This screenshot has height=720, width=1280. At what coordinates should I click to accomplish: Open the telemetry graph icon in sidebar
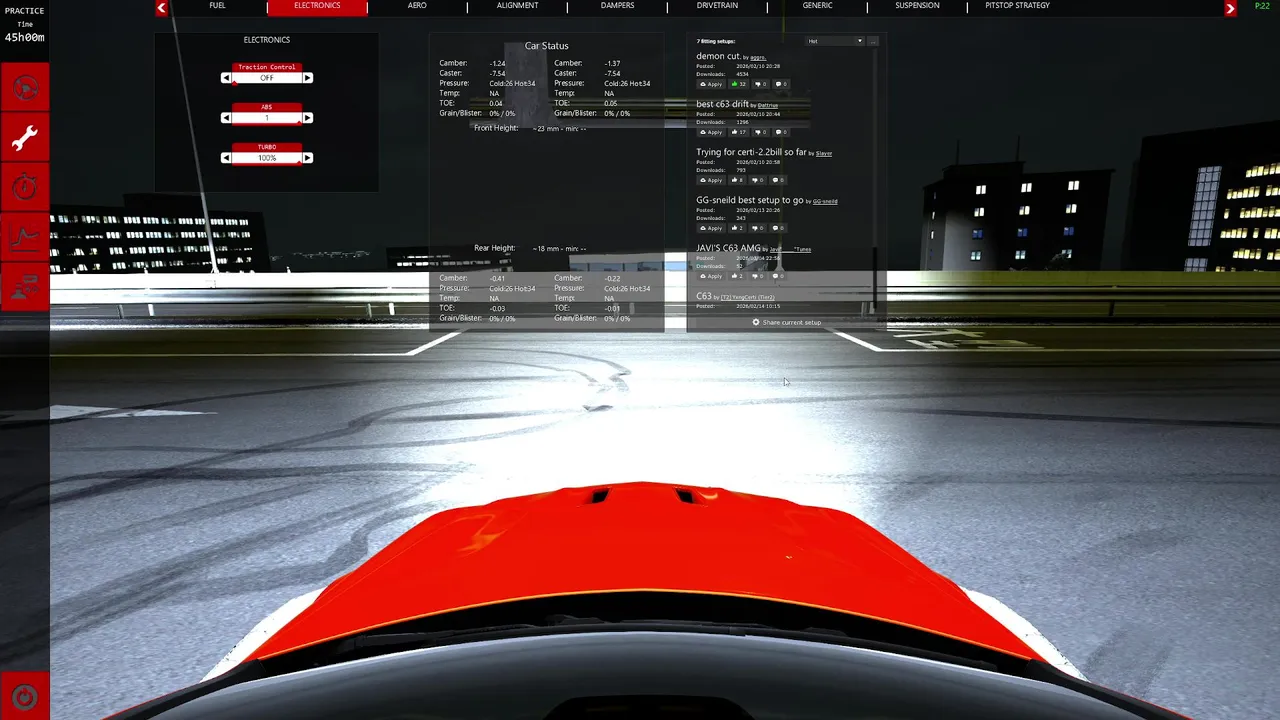point(24,237)
